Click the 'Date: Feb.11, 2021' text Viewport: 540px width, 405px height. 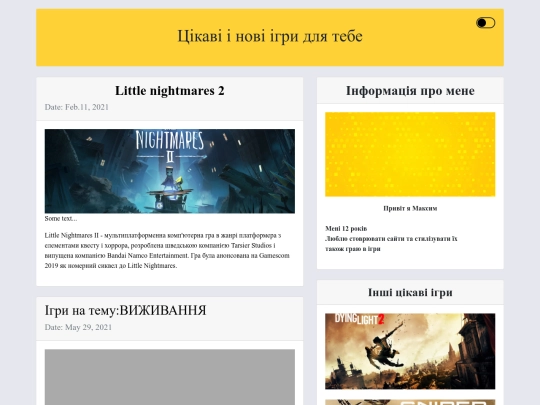(x=76, y=107)
